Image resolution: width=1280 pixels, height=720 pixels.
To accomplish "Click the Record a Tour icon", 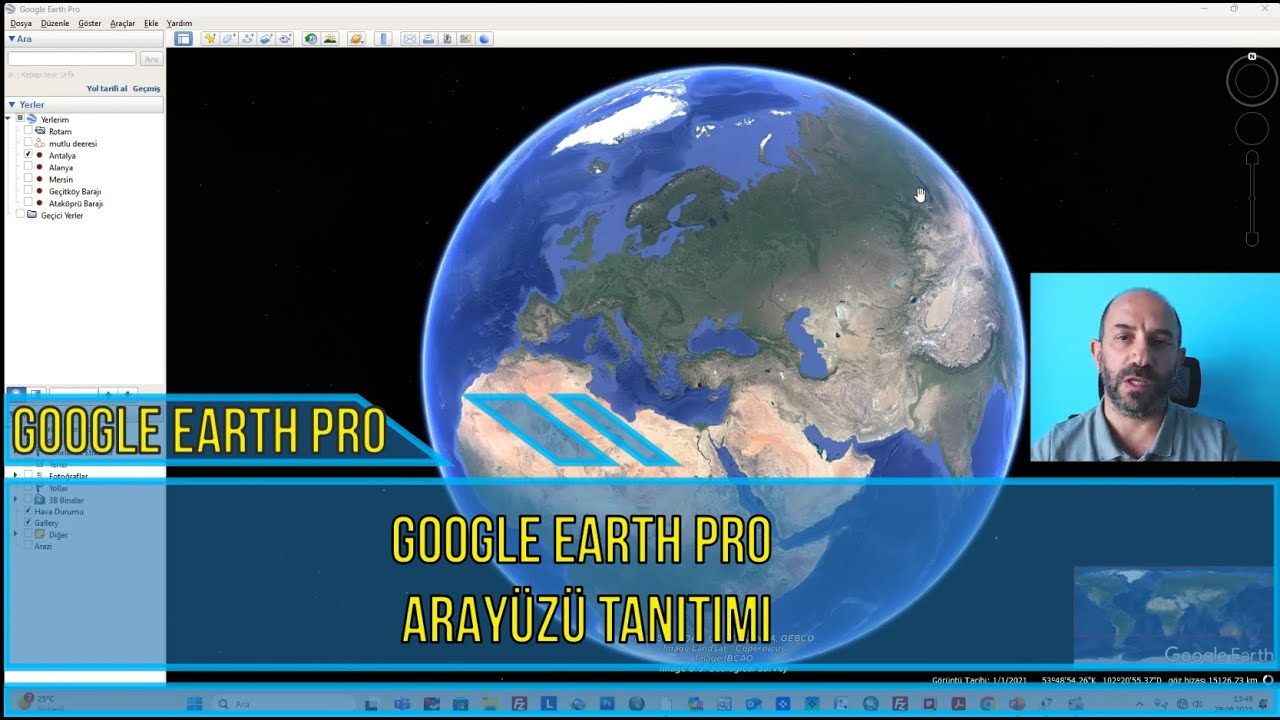I will [x=285, y=39].
